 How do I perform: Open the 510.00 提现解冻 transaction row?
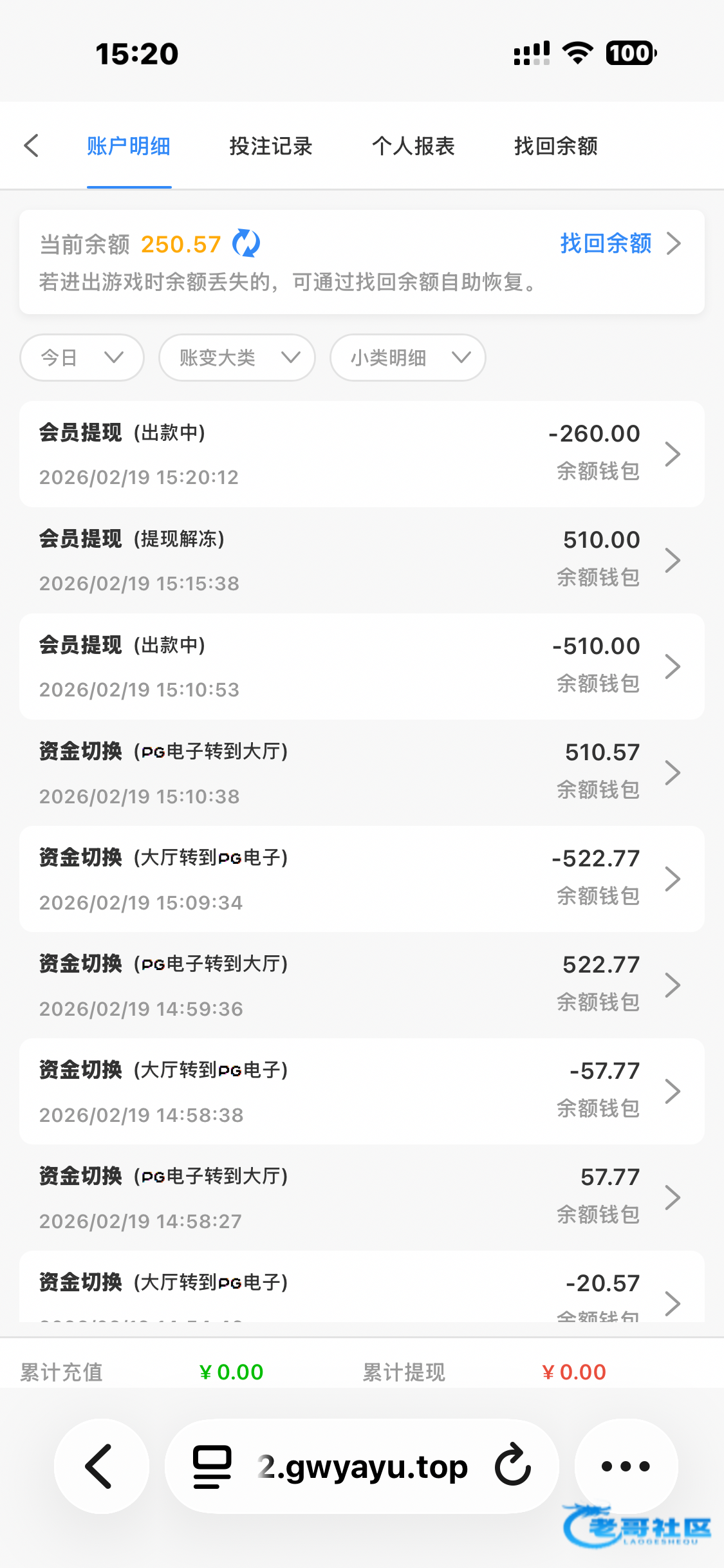(361, 560)
